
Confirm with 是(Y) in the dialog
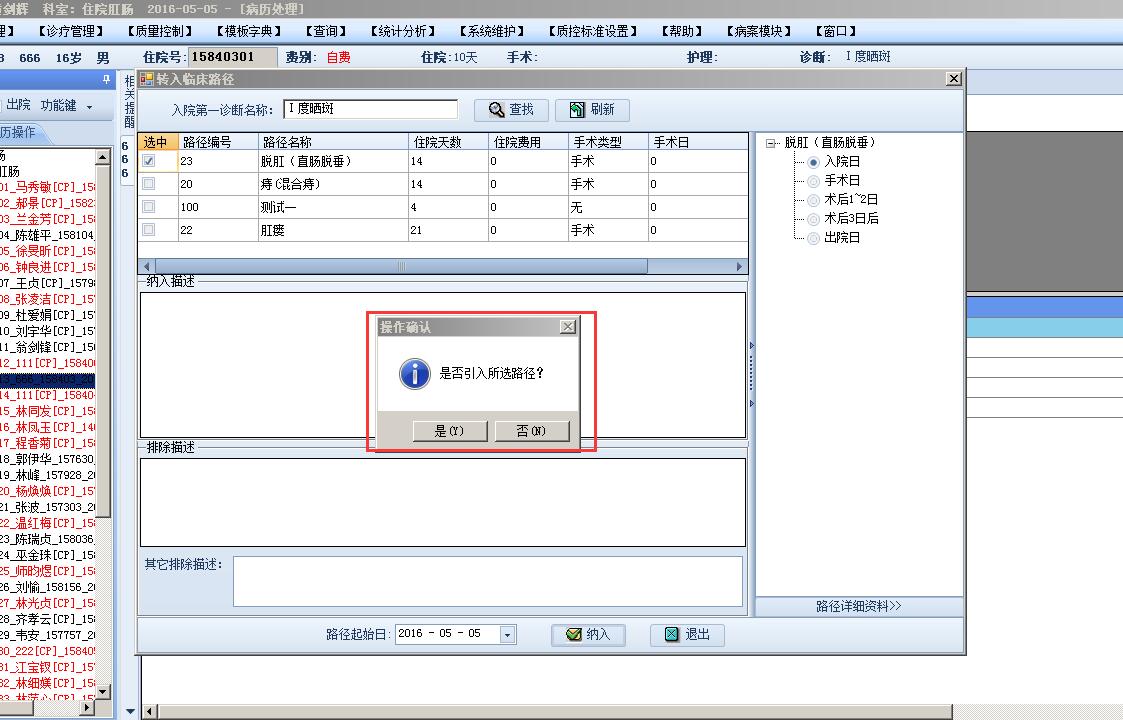pos(450,431)
